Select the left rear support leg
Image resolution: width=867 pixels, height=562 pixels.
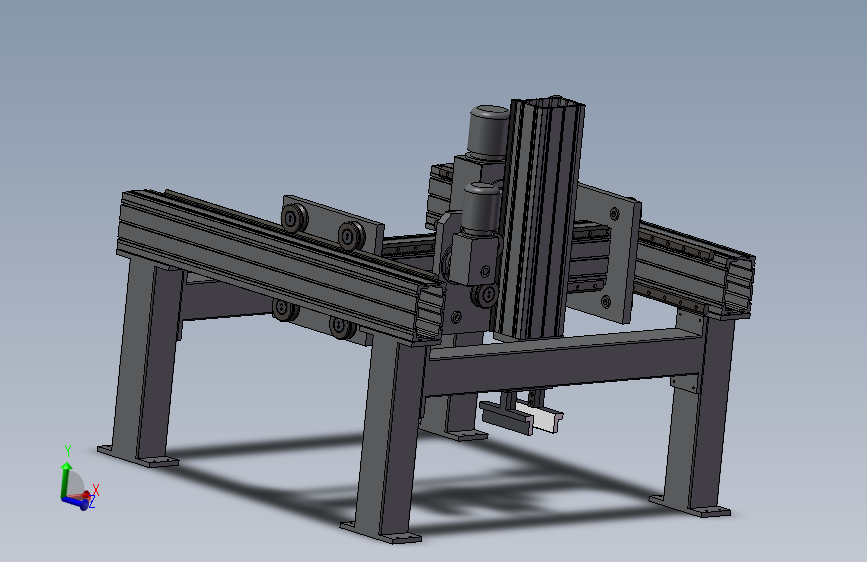148,360
